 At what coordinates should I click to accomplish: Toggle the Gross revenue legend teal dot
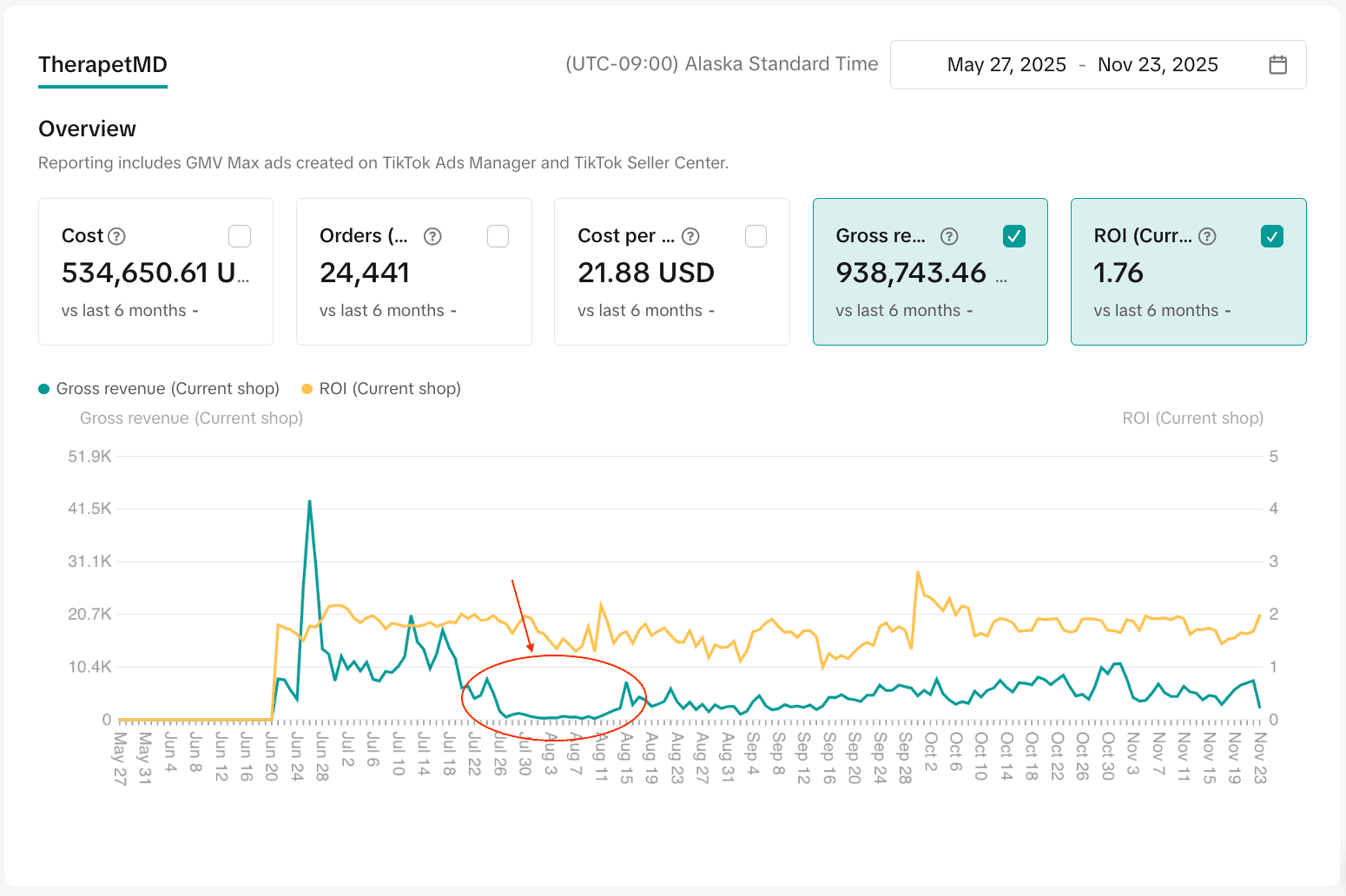click(43, 389)
